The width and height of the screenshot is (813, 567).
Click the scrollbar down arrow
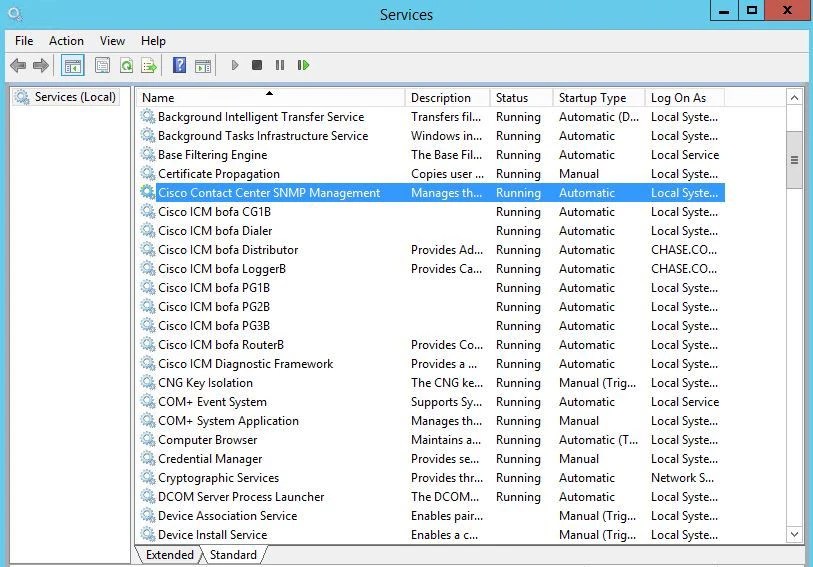pos(794,534)
